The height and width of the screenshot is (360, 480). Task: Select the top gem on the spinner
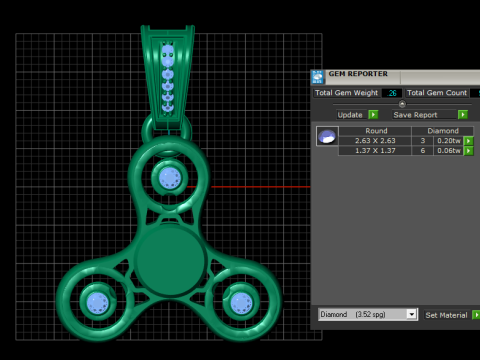coord(170,178)
